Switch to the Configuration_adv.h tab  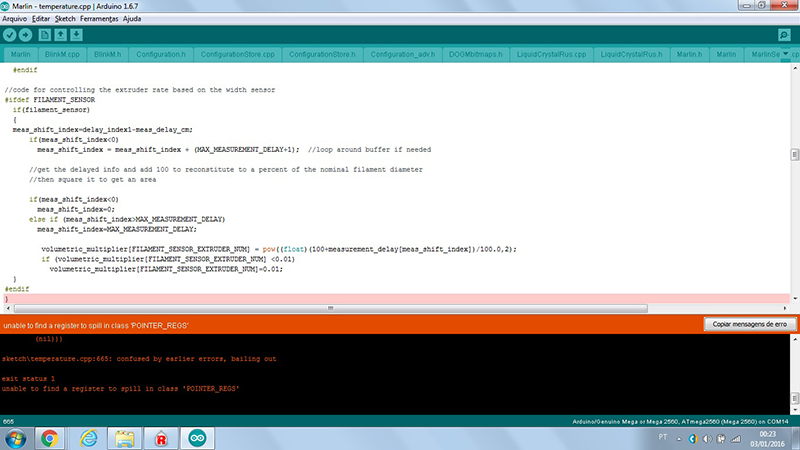coord(403,54)
